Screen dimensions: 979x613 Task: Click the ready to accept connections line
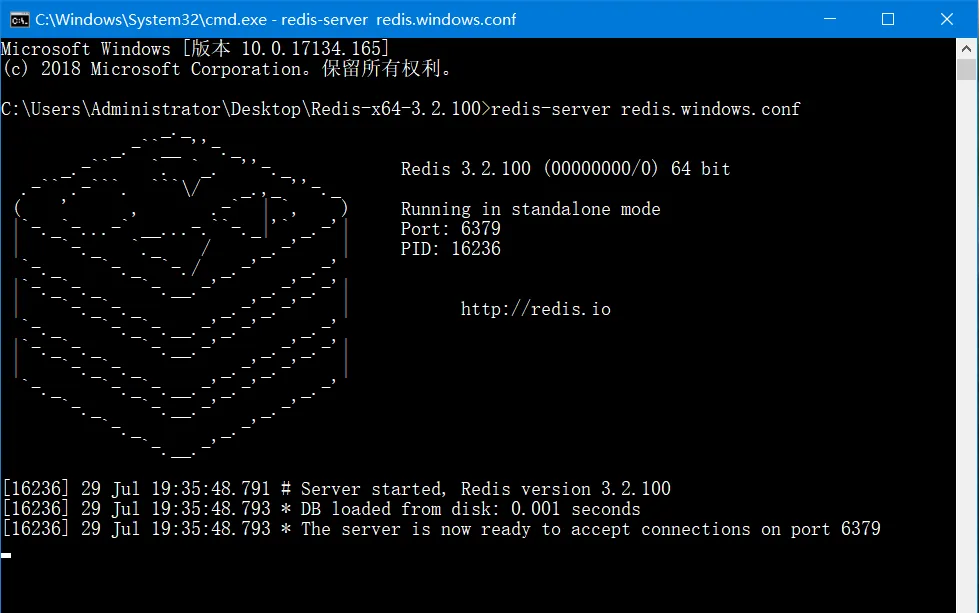click(x=441, y=529)
